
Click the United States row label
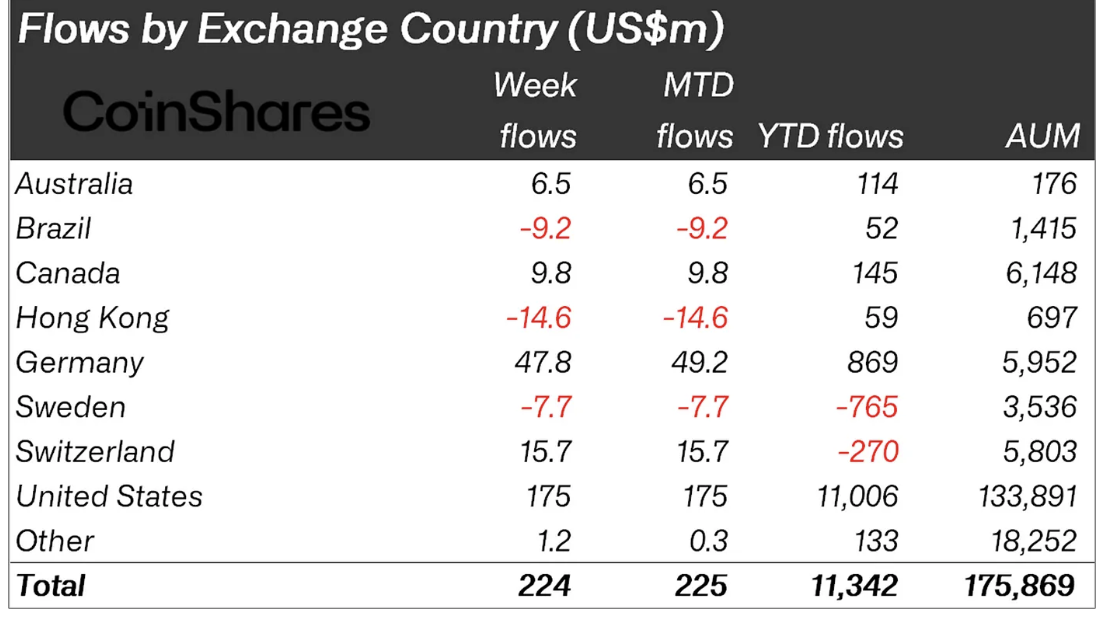[109, 497]
